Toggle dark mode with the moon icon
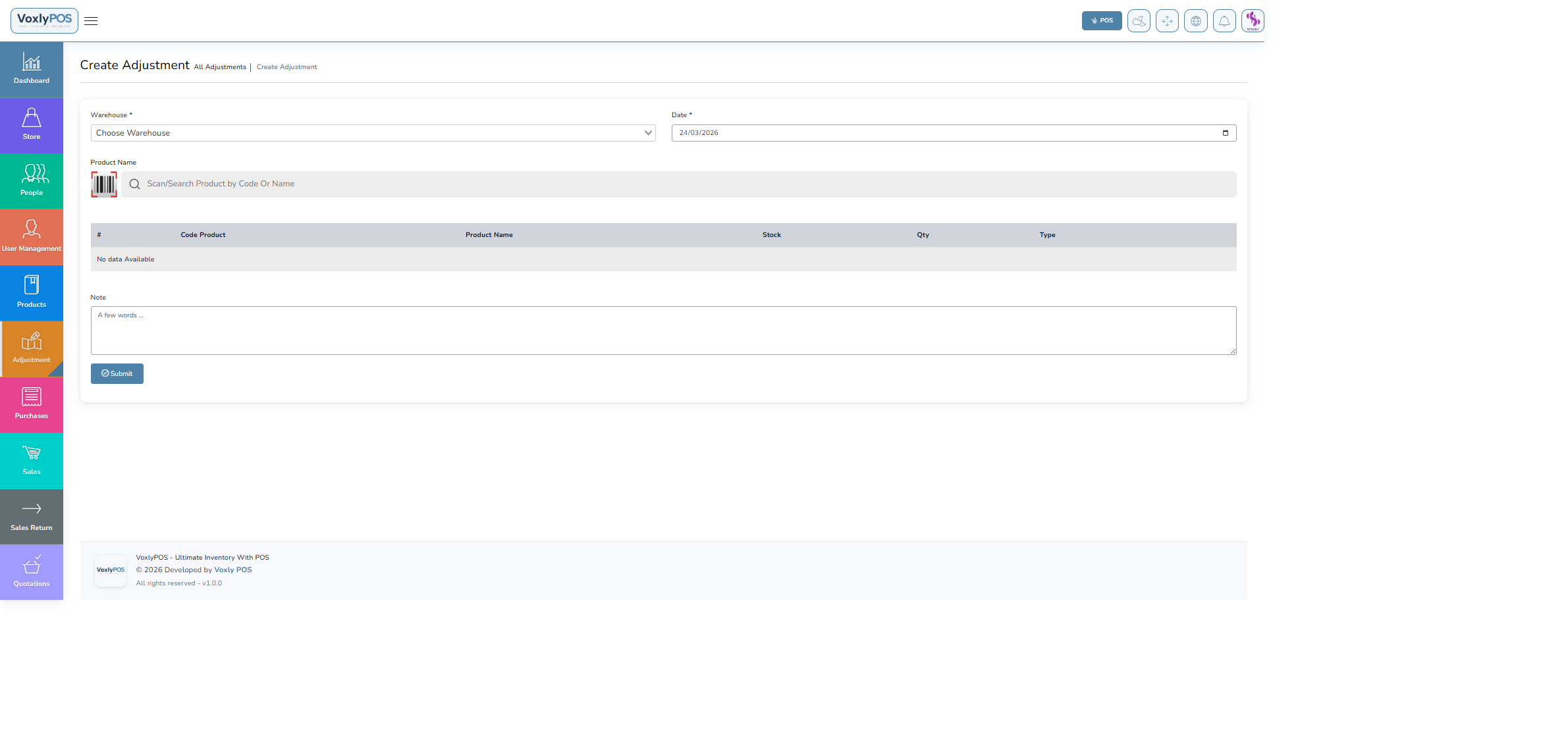 point(1139,20)
